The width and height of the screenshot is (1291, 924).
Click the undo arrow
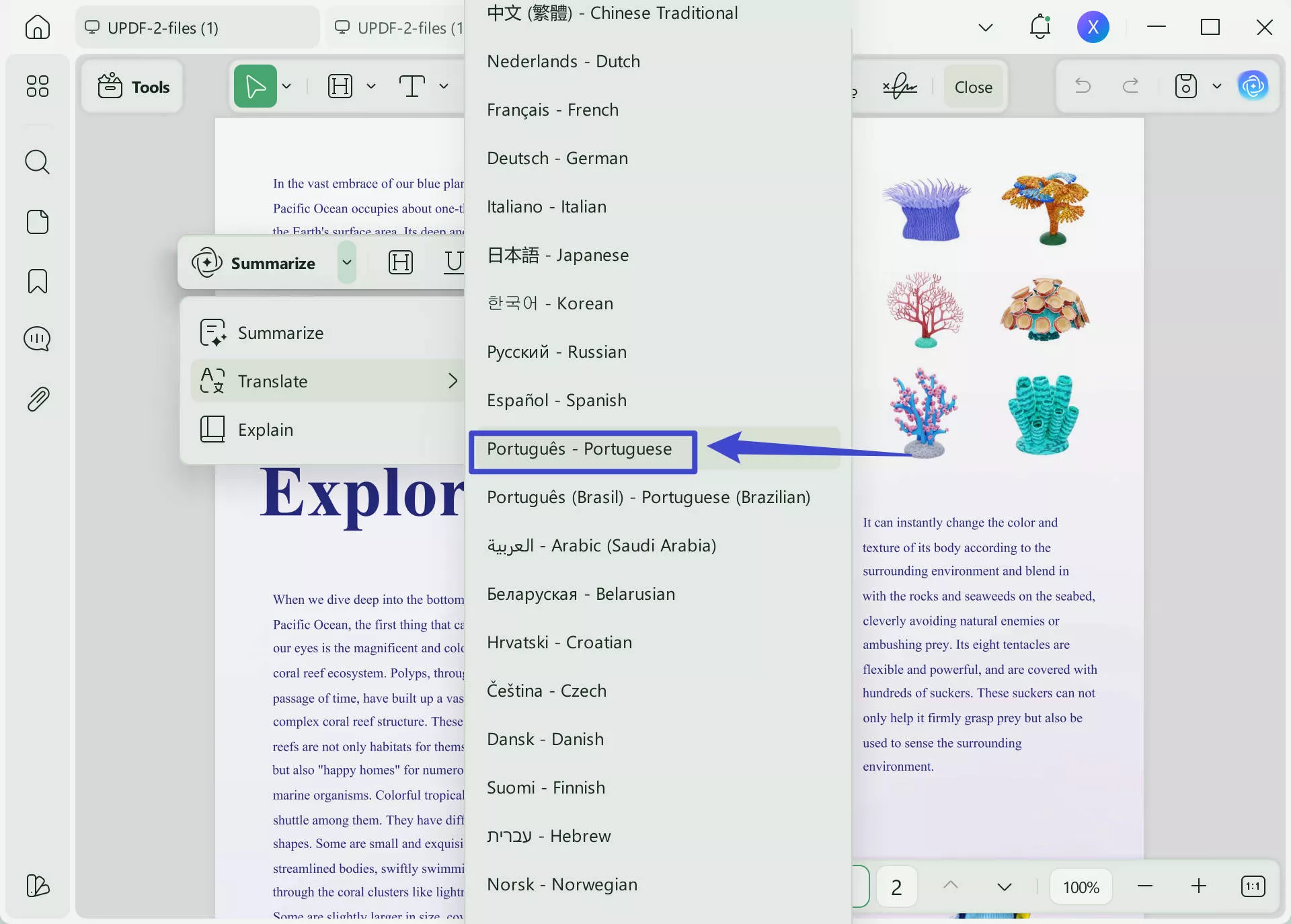(x=1083, y=86)
